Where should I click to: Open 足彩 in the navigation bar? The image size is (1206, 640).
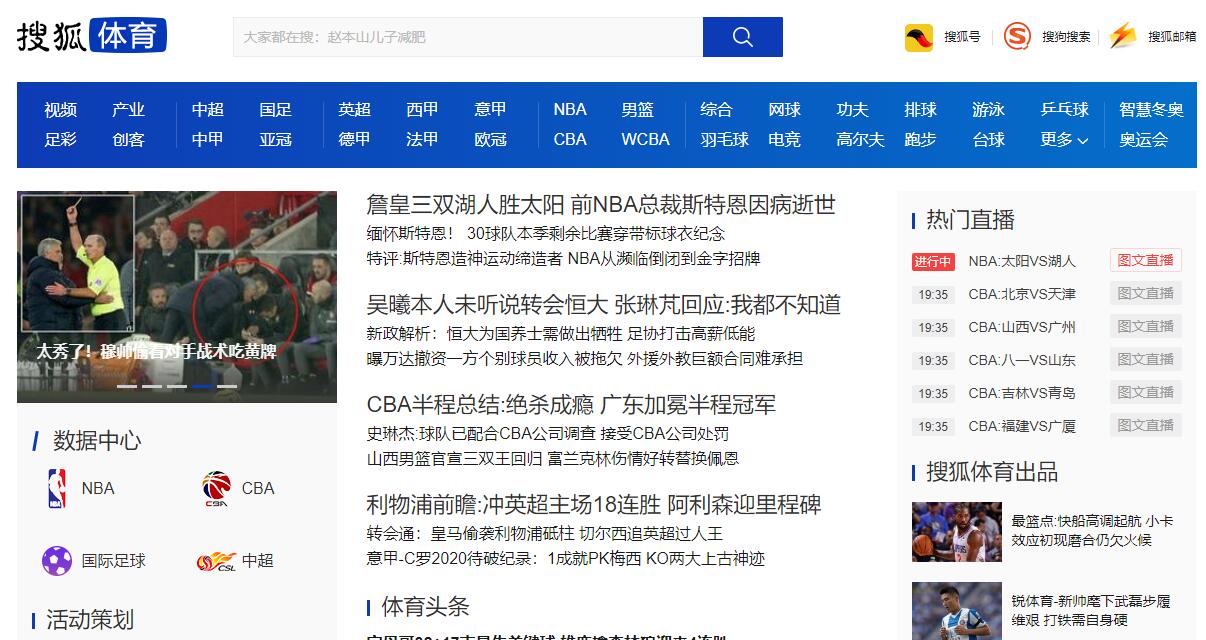60,140
